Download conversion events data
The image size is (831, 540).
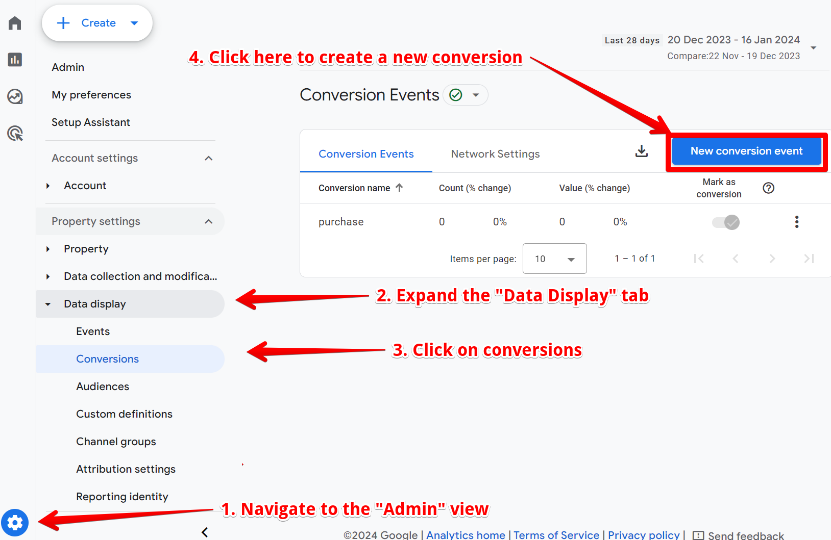click(x=642, y=151)
